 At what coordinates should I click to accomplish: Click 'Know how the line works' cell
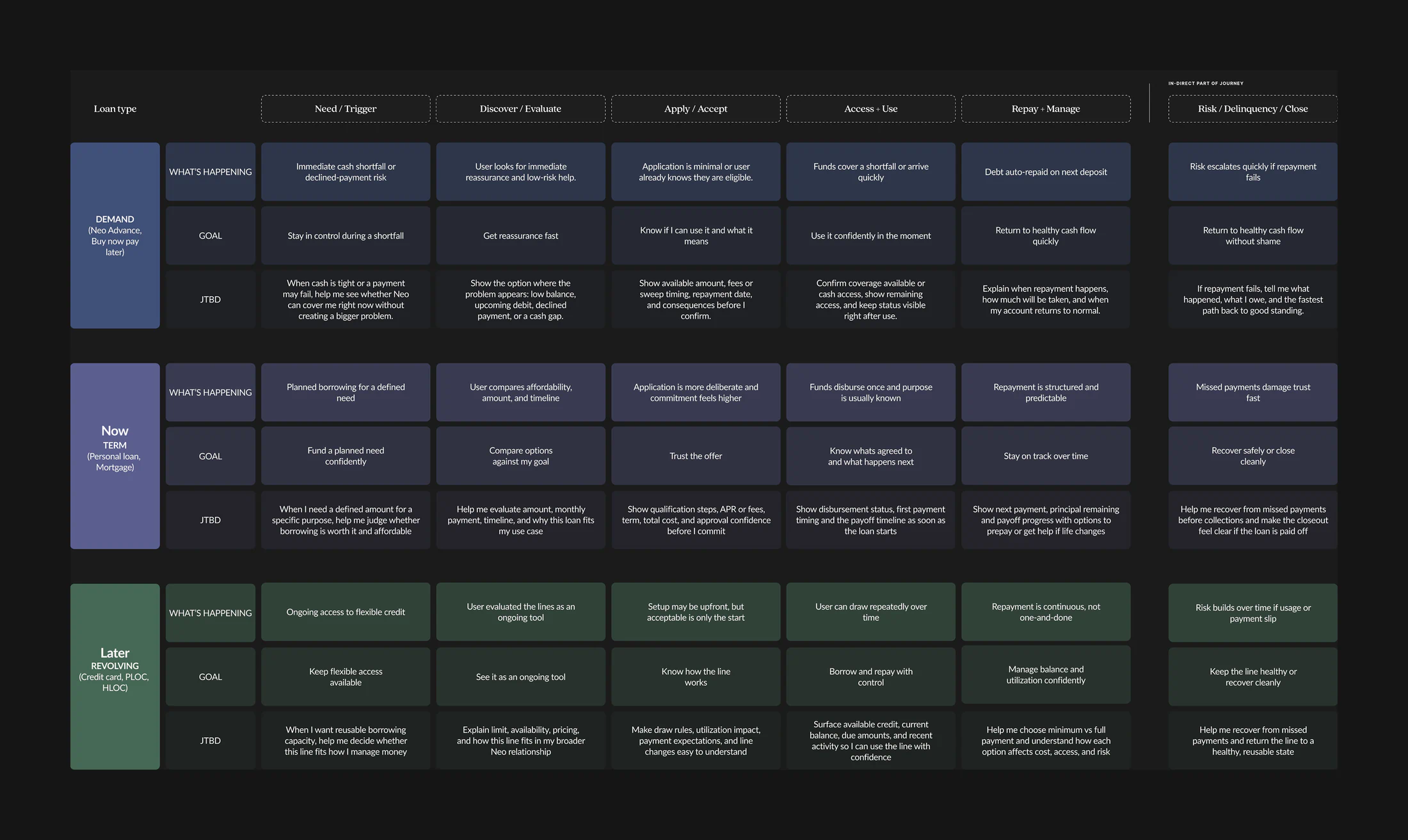click(696, 676)
